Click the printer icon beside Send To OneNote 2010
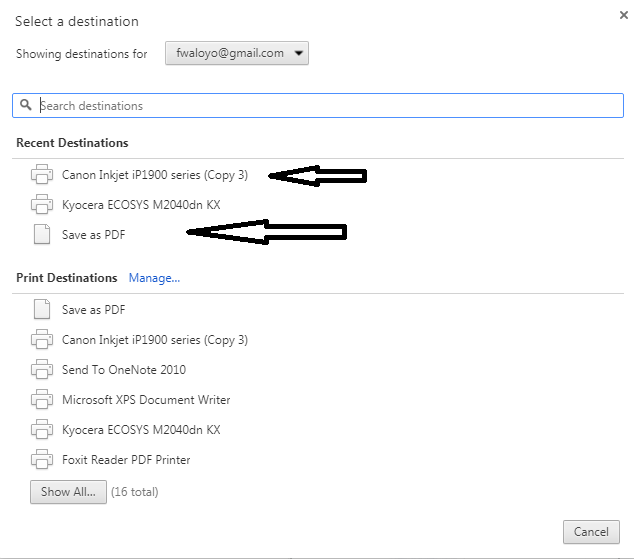 click(x=42, y=369)
